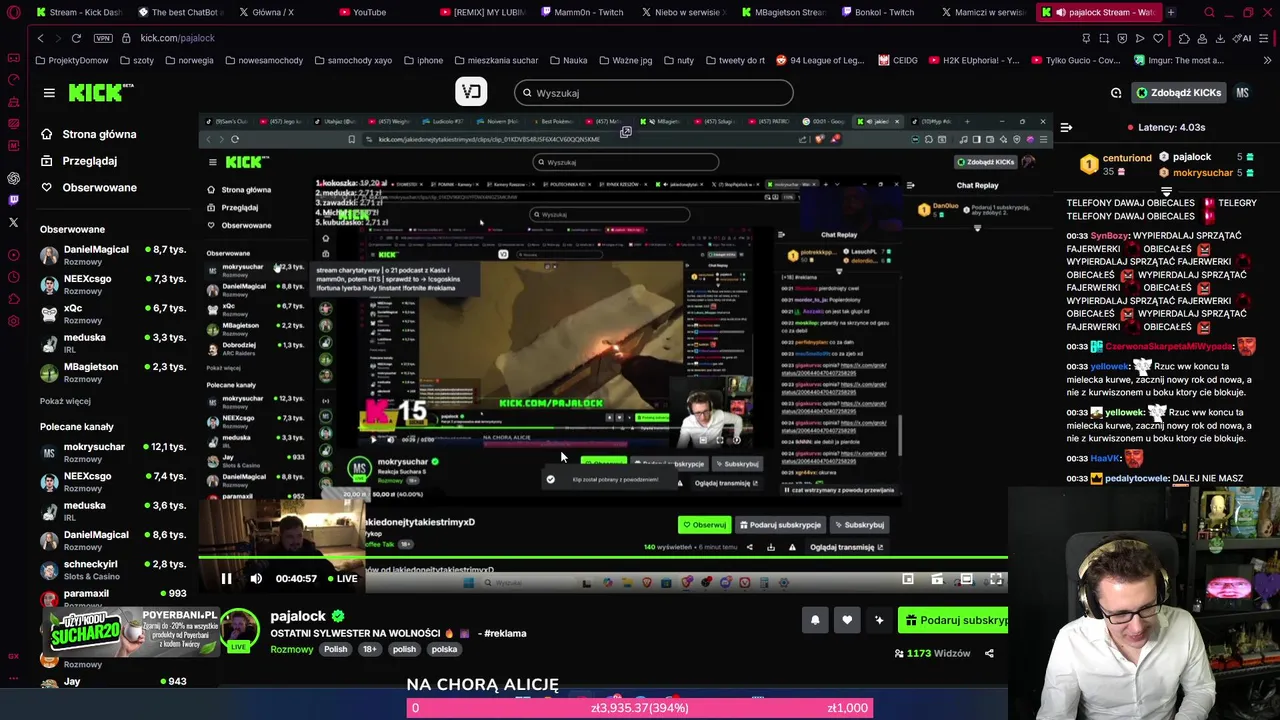Image resolution: width=1280 pixels, height=720 pixels.
Task: Toggle theater mode in the player
Action: [x=966, y=579]
